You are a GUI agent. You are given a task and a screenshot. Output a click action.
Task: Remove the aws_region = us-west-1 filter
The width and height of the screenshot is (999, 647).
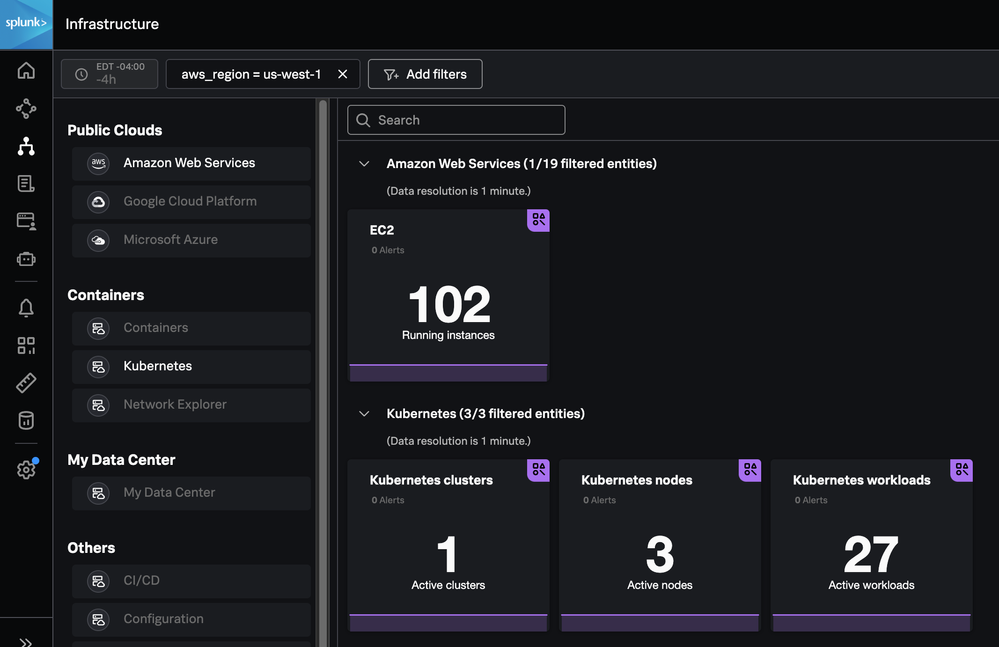click(343, 74)
